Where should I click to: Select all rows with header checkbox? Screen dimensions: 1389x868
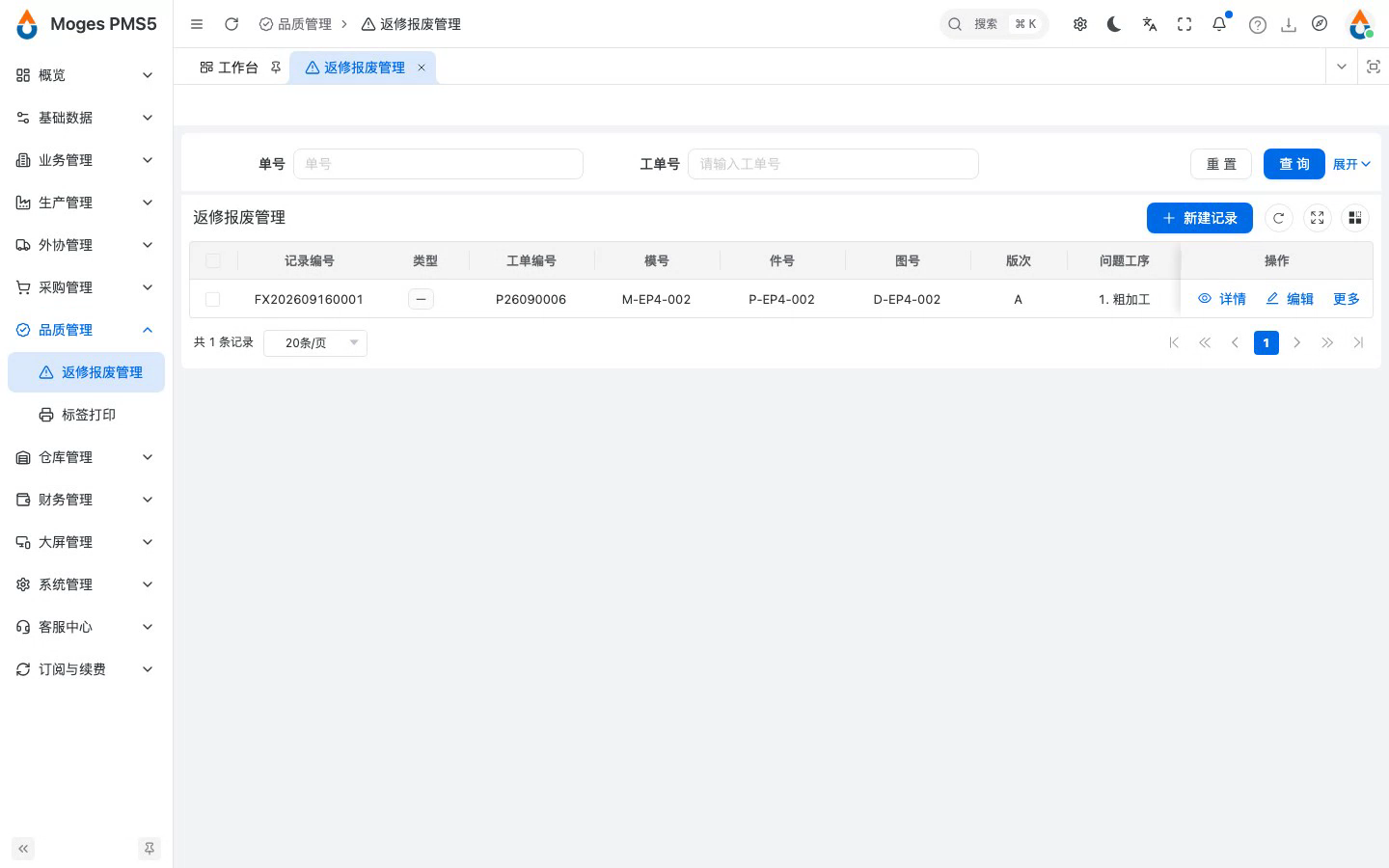213,260
